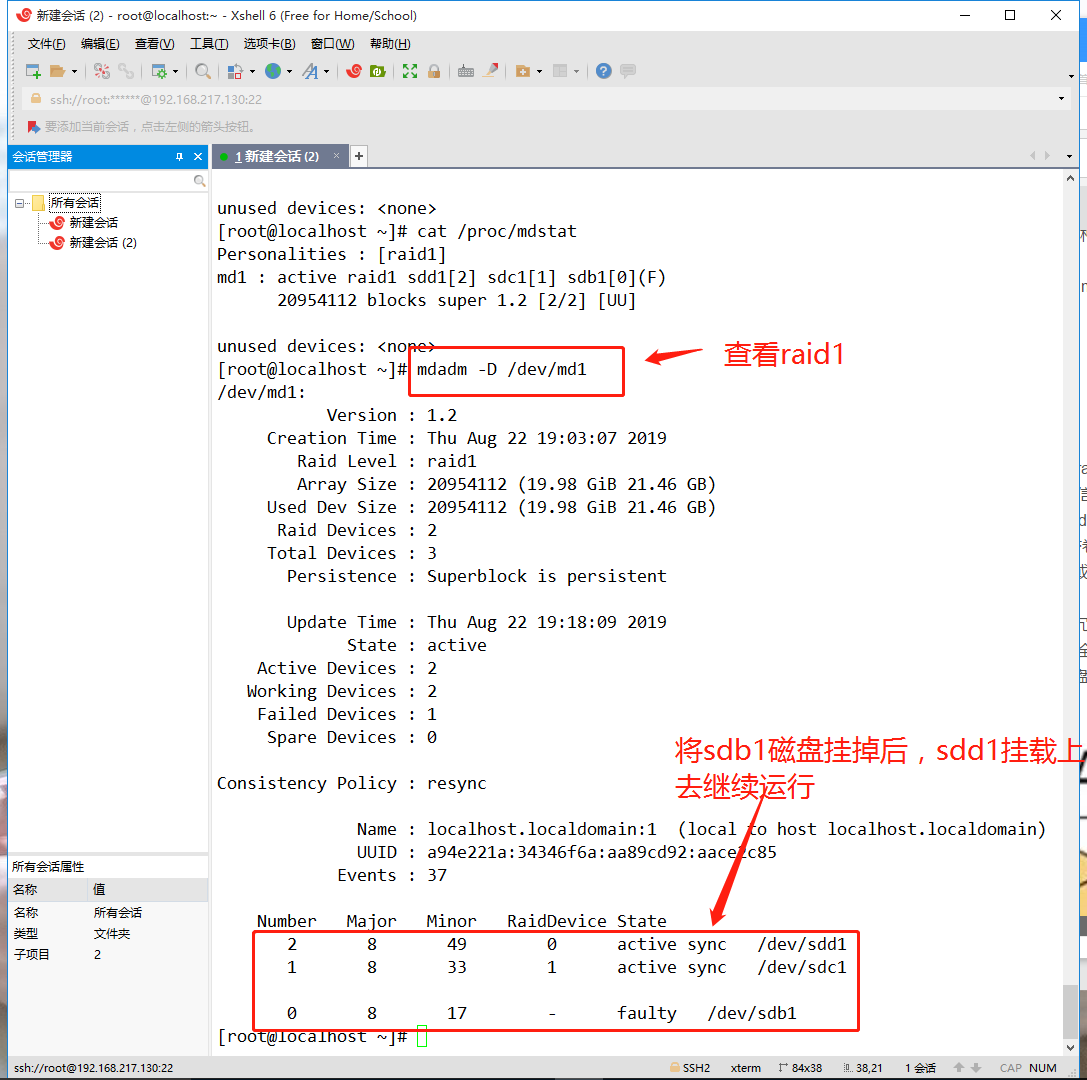This screenshot has width=1087, height=1080.
Task: Click the new folder plus toolbar icon
Action: 523,71
